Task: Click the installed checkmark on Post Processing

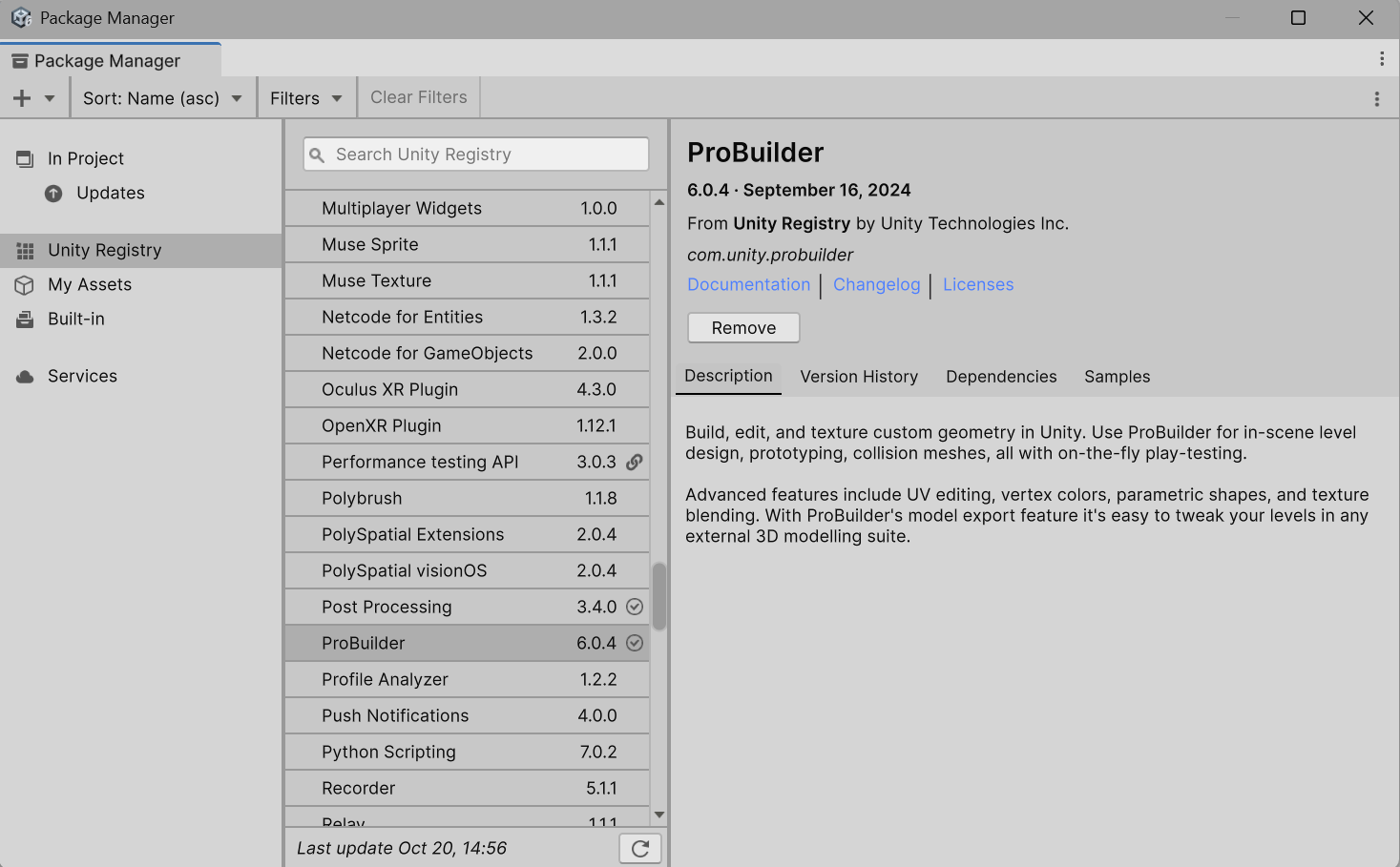Action: click(635, 607)
